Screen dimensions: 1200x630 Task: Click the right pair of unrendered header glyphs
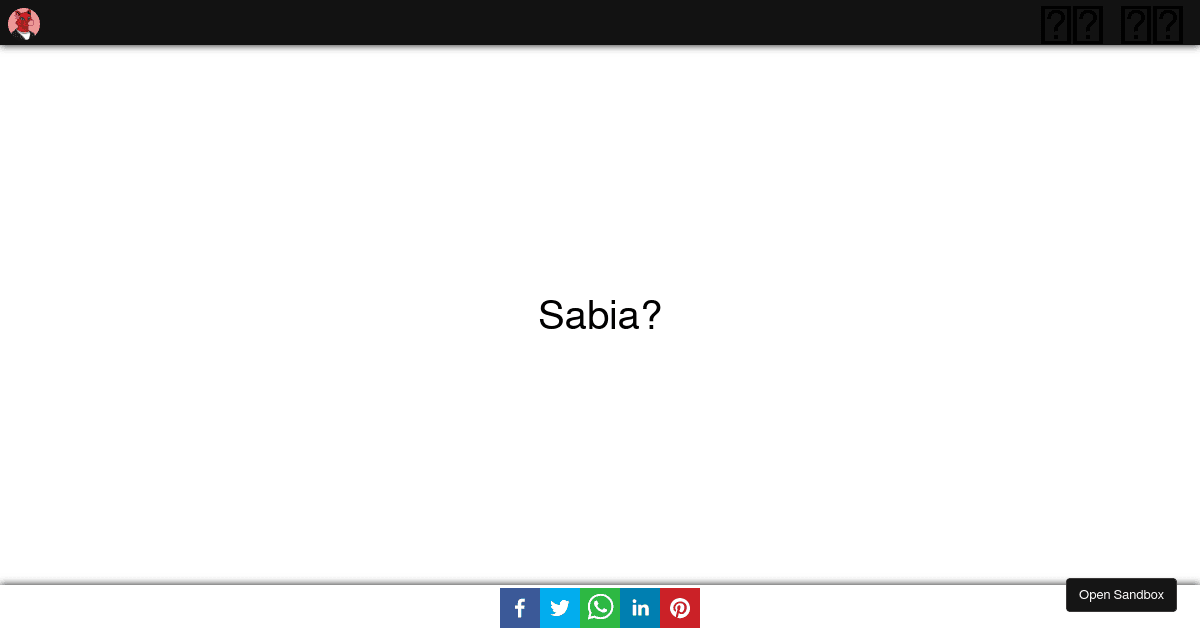tap(1152, 25)
